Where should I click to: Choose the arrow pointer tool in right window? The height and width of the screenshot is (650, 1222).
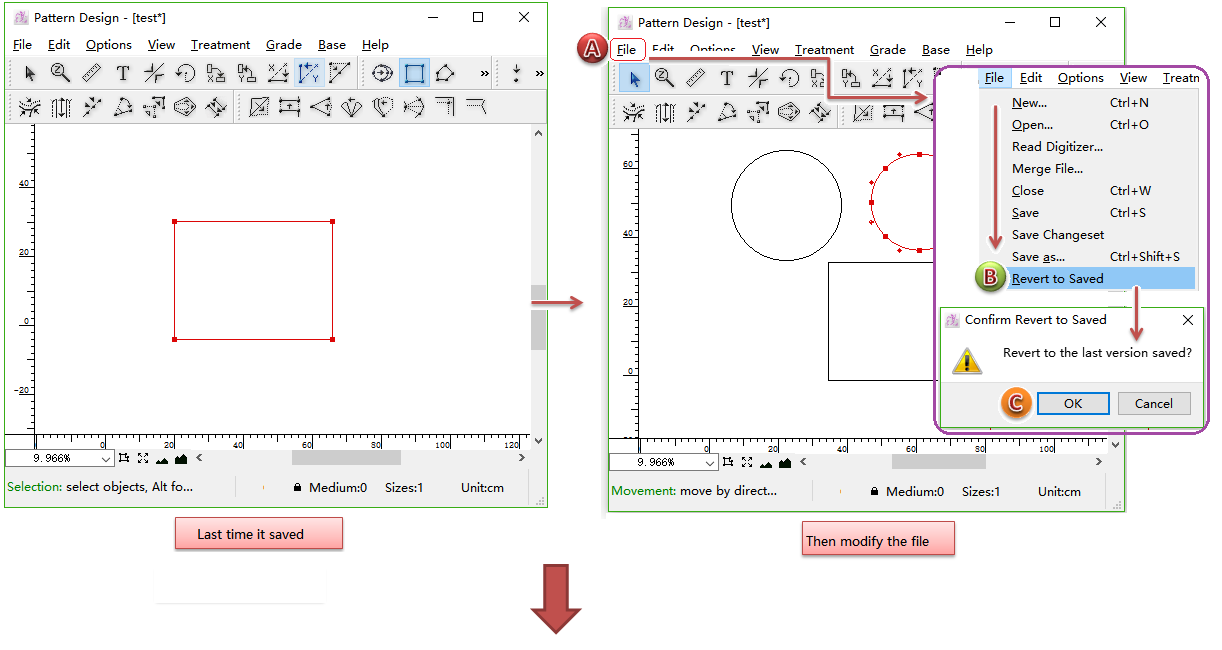(634, 78)
